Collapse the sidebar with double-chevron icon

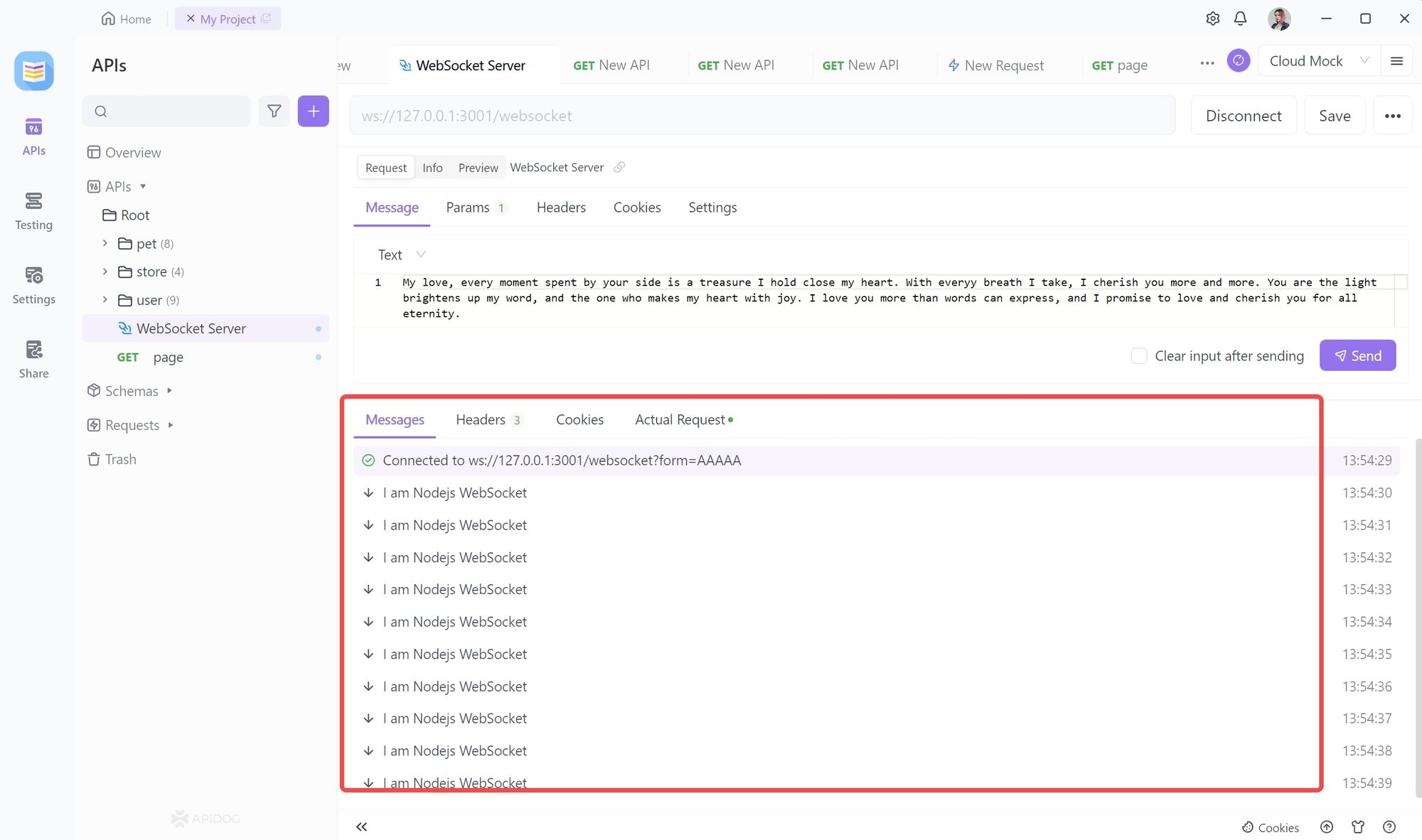[x=362, y=826]
